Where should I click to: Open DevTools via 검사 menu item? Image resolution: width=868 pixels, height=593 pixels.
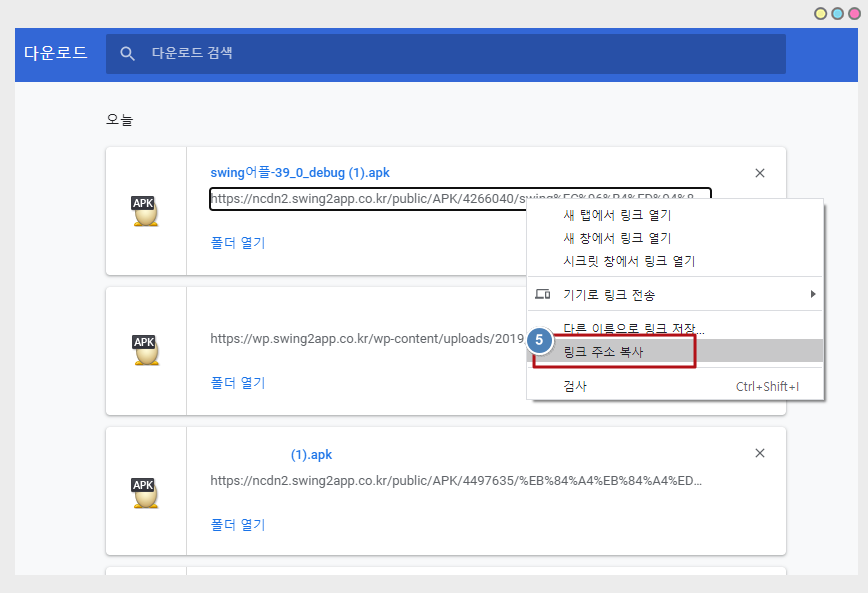click(575, 386)
